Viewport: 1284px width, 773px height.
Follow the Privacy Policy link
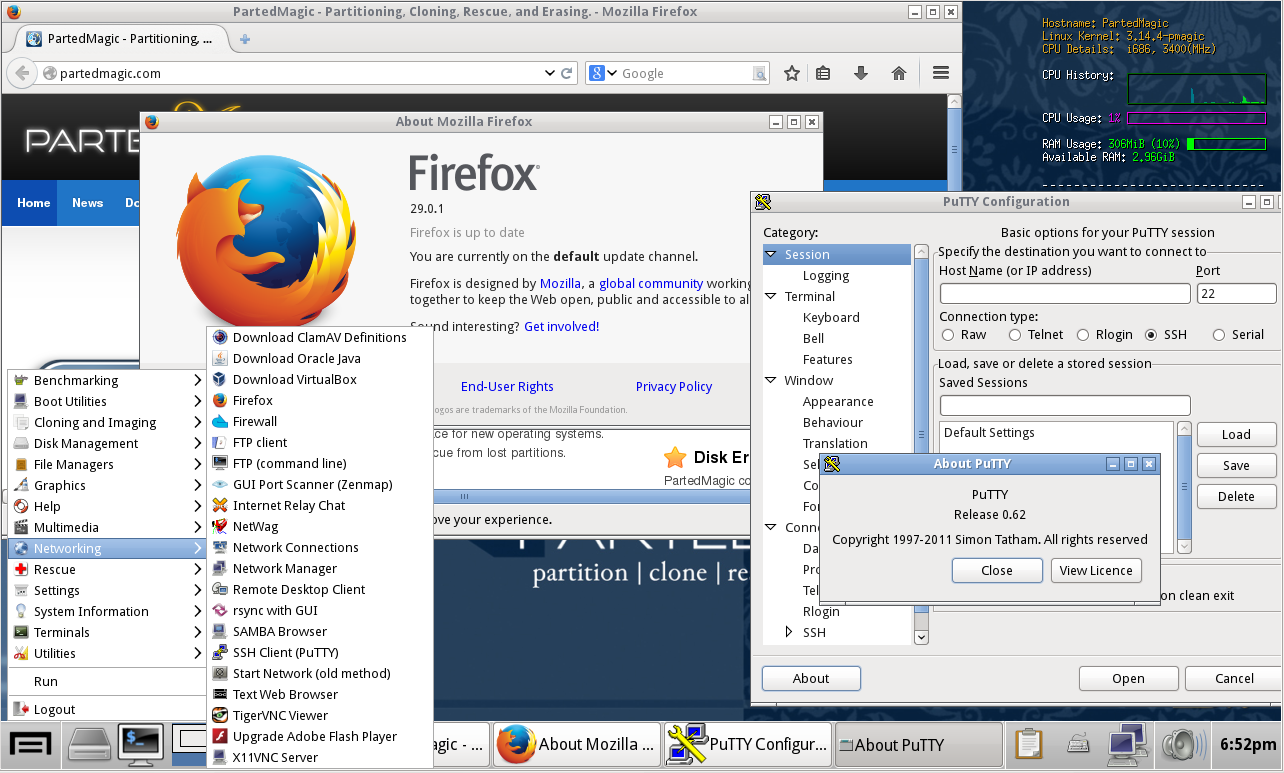(x=674, y=387)
